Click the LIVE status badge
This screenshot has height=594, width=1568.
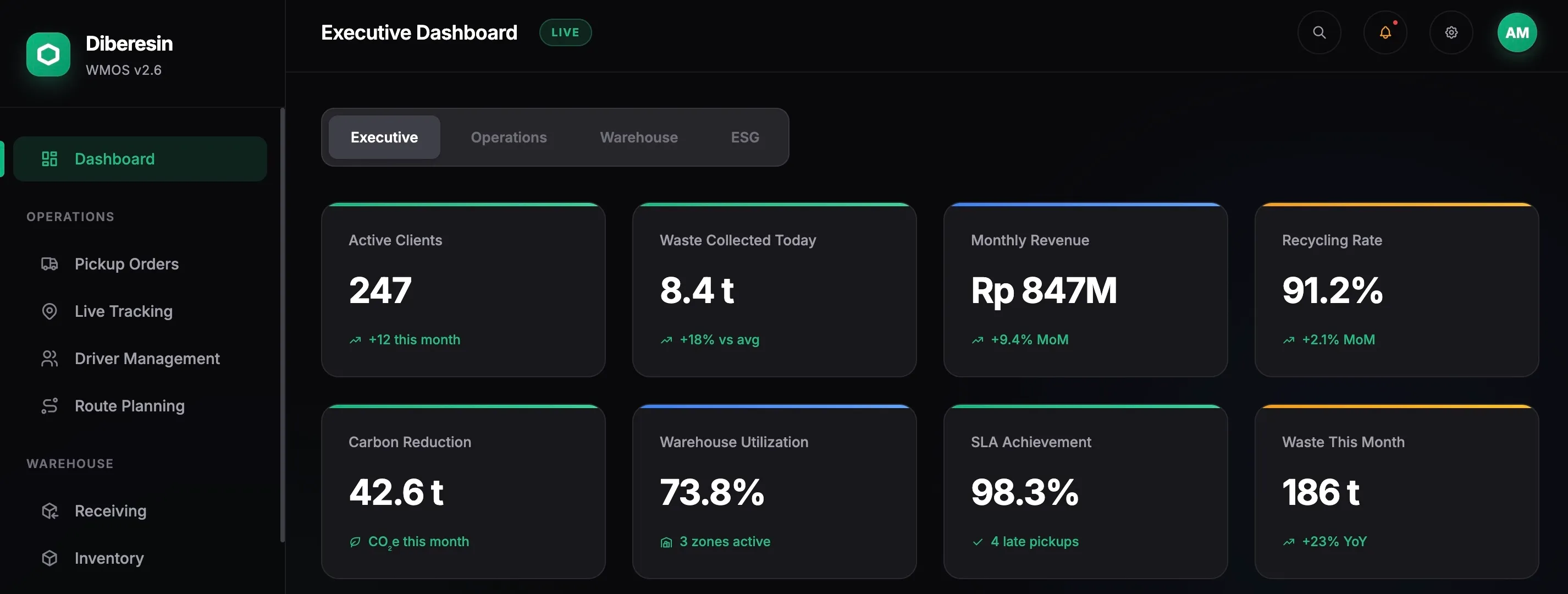coord(565,32)
